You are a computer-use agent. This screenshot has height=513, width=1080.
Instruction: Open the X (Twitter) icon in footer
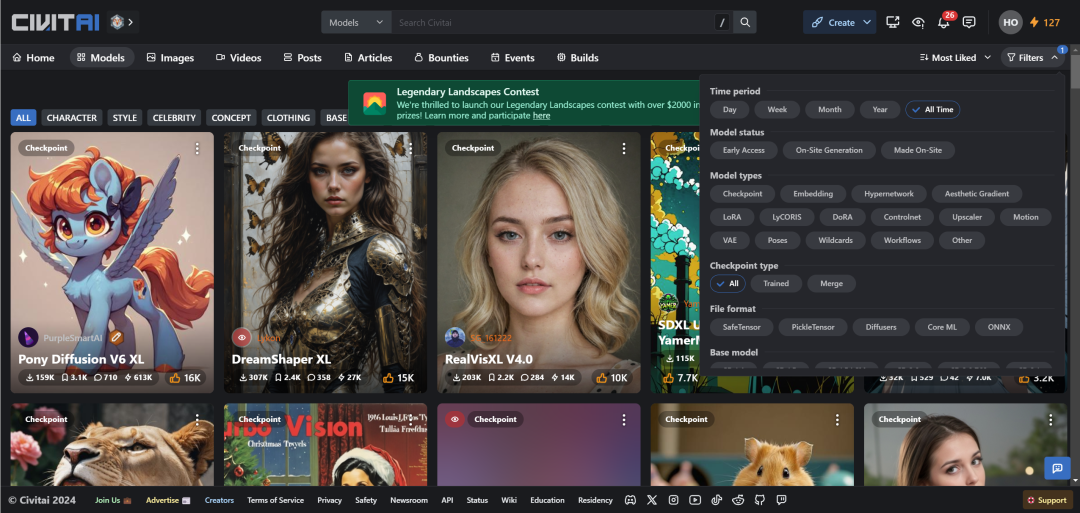pos(652,500)
